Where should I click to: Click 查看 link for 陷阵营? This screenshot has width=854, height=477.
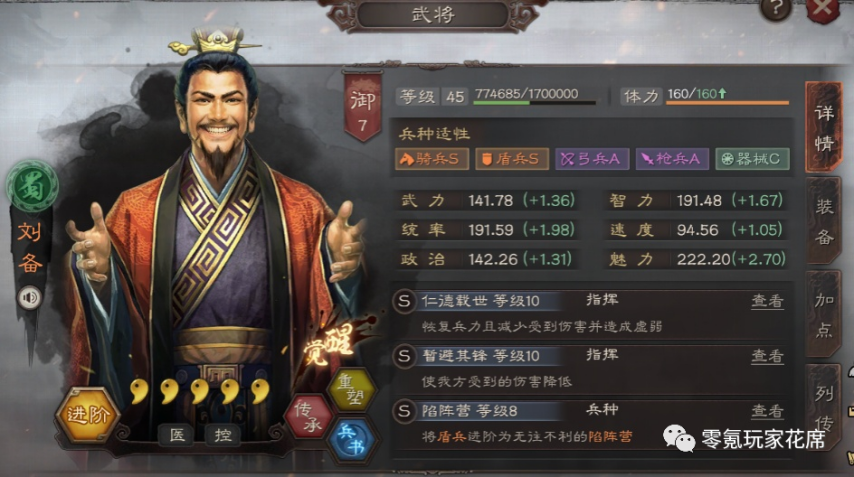[767, 411]
